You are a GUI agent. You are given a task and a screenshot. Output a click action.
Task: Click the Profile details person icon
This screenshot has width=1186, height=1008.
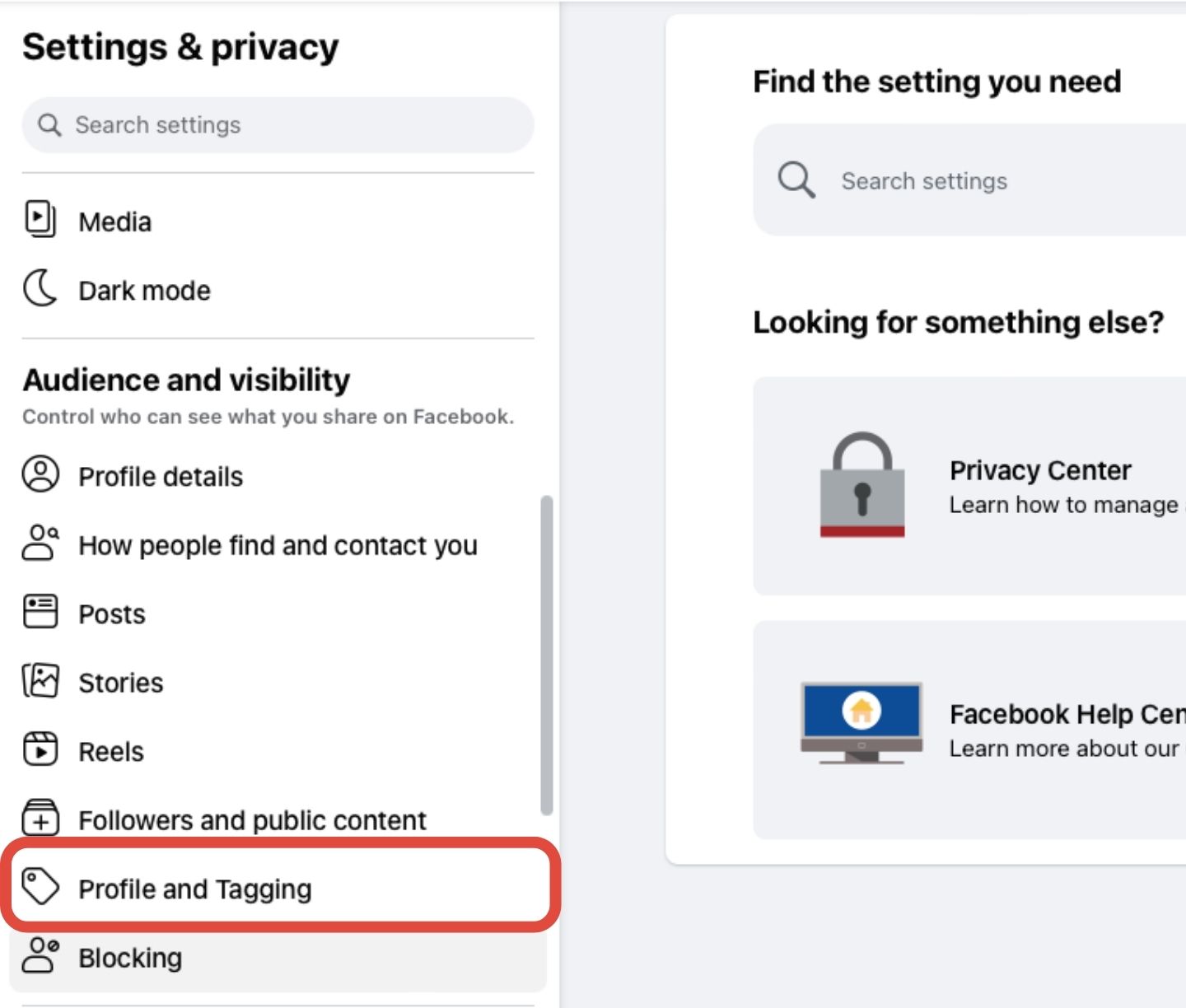point(40,475)
